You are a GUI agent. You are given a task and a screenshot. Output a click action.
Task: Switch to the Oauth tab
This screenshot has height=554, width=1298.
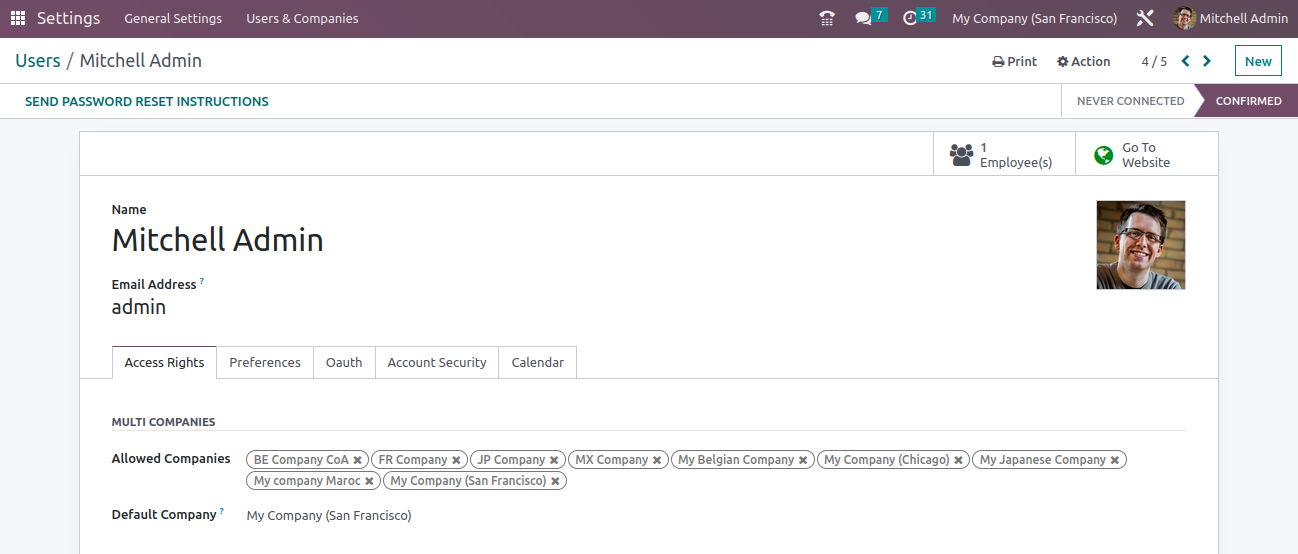click(344, 362)
